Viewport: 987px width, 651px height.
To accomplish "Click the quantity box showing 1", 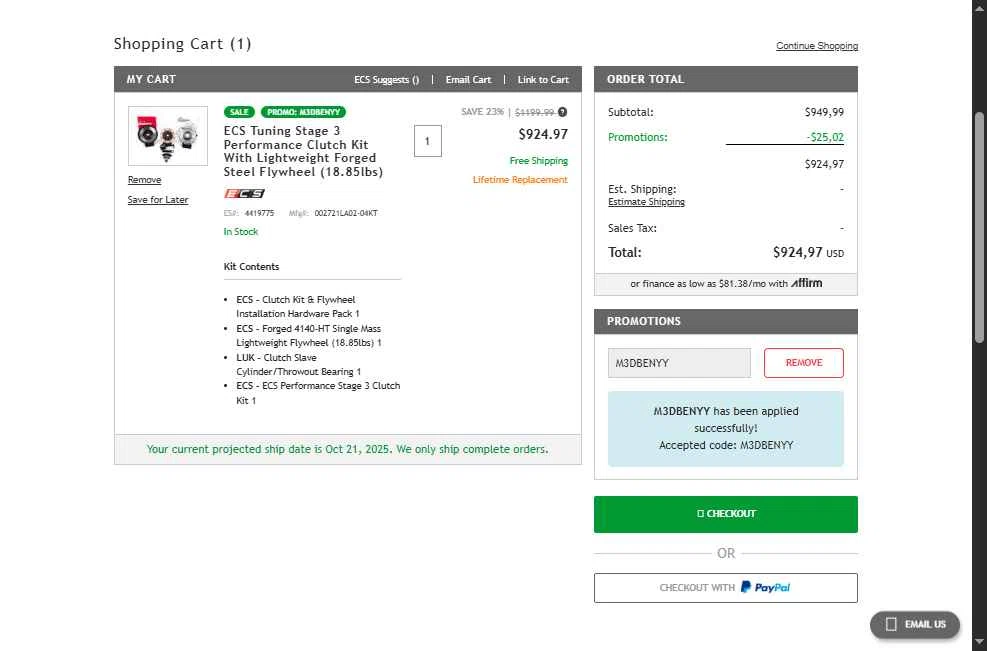I will [427, 142].
